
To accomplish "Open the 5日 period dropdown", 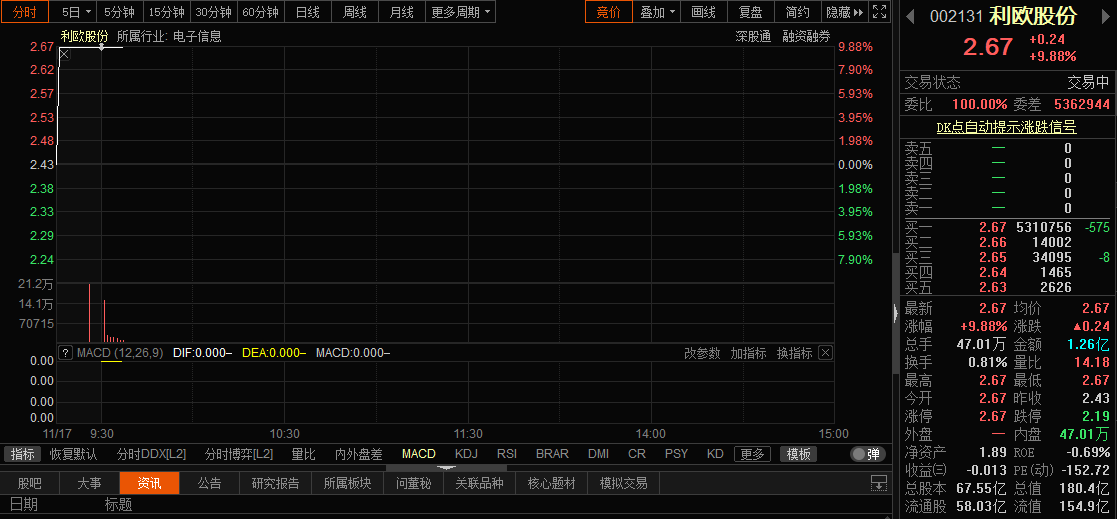I will (76, 12).
